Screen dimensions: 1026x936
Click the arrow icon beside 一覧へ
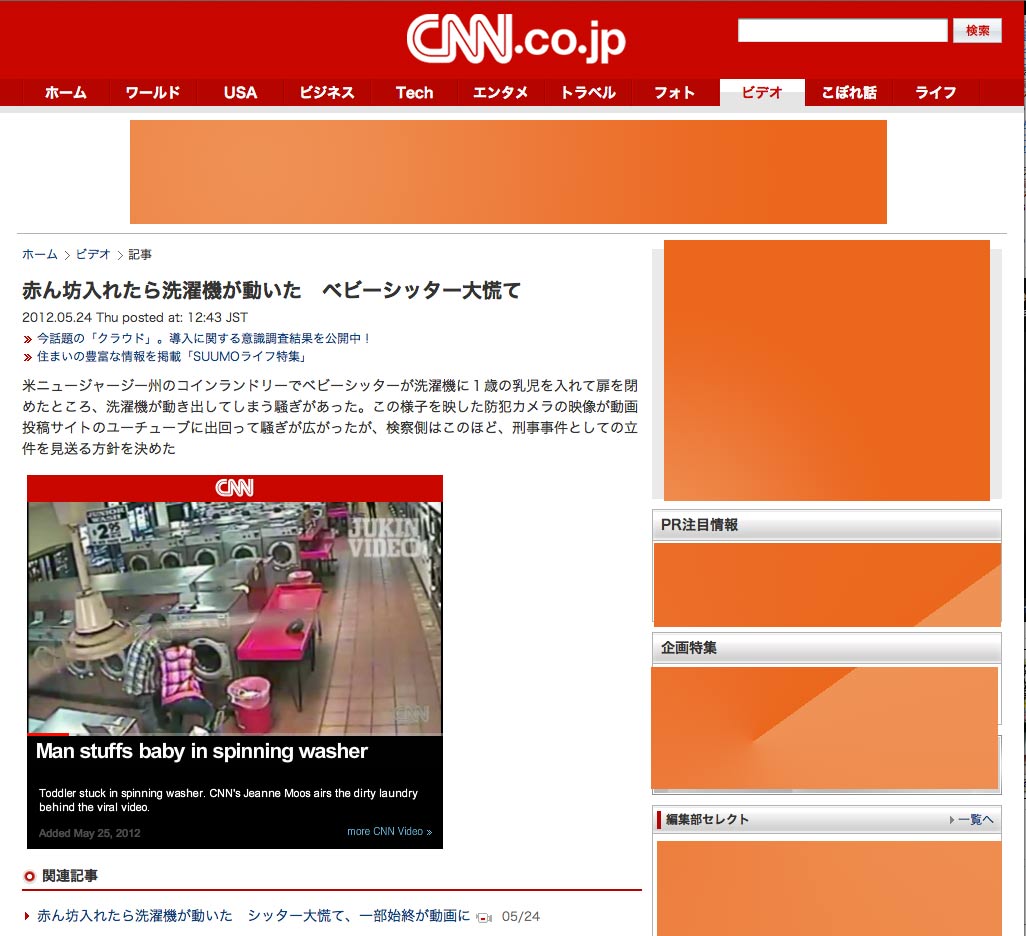click(x=951, y=819)
